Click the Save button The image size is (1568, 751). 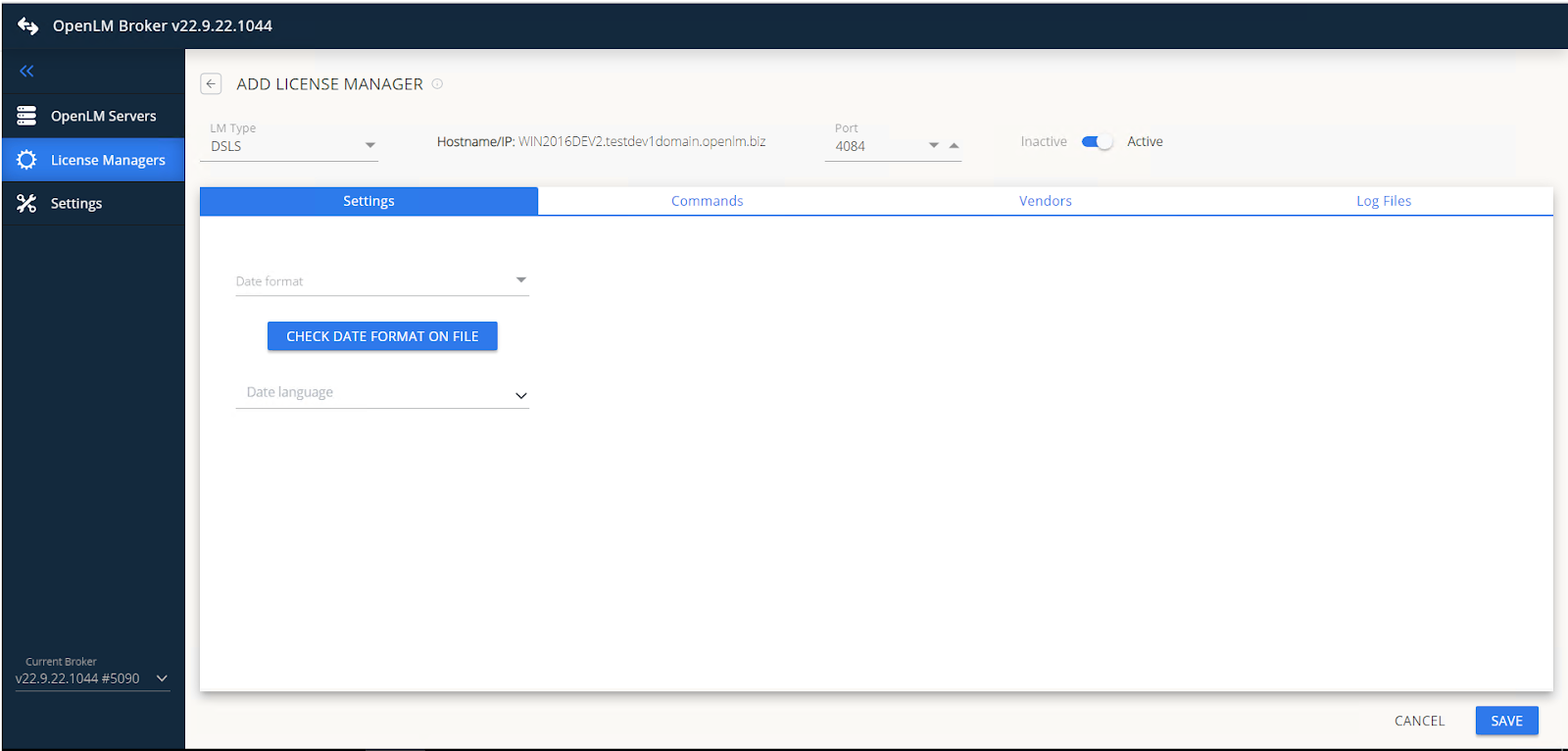(1506, 721)
